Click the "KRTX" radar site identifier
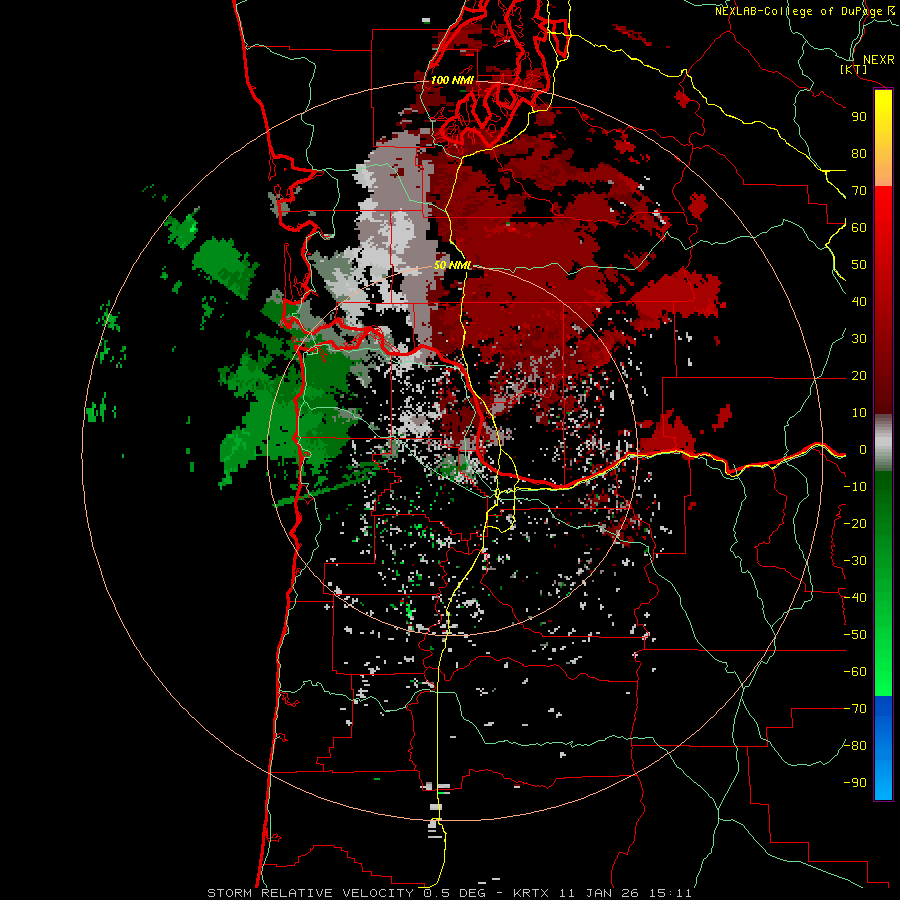 (x=531, y=893)
